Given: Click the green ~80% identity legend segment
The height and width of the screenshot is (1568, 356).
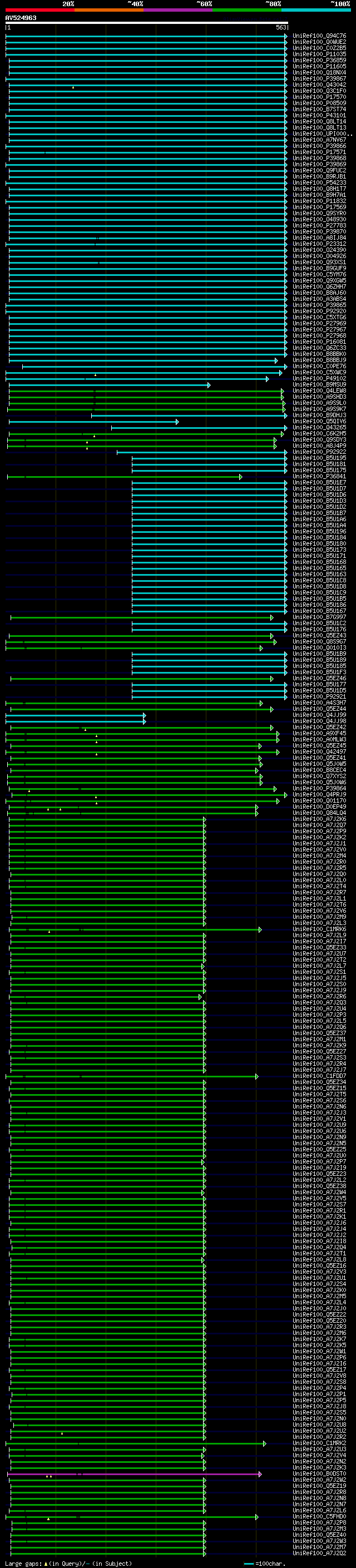Looking at the screenshot, I should pyautogui.click(x=247, y=10).
